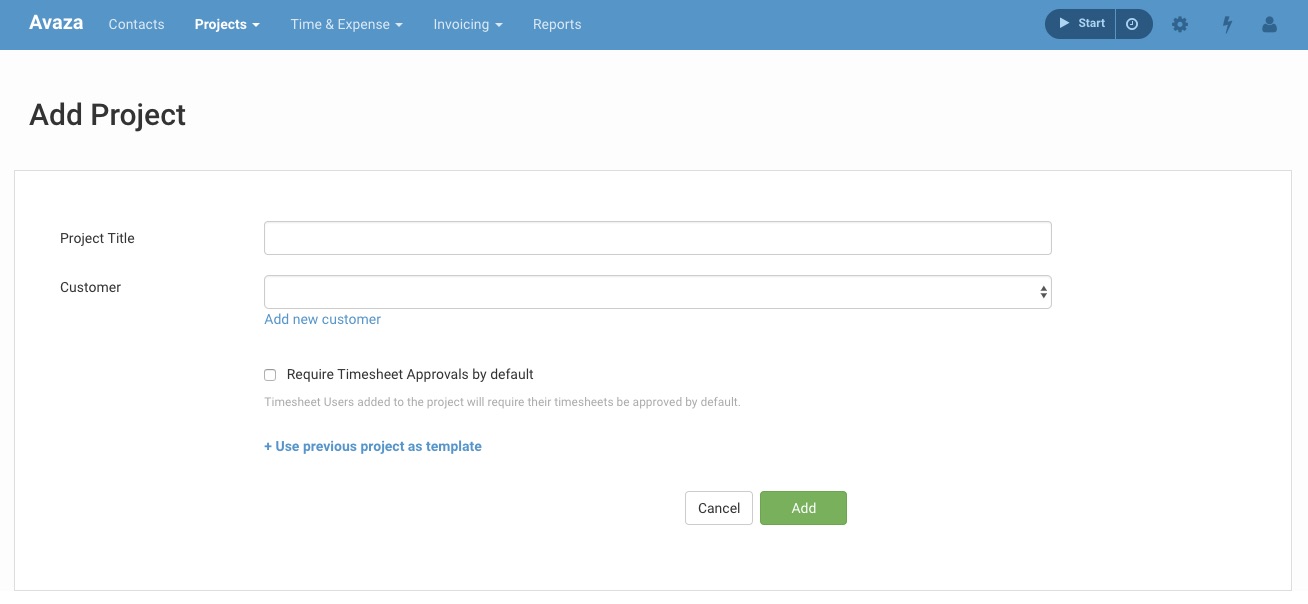Viewport: 1308px width, 604px height.
Task: Click the Customer field's up-down stepper arrows
Action: (1043, 291)
